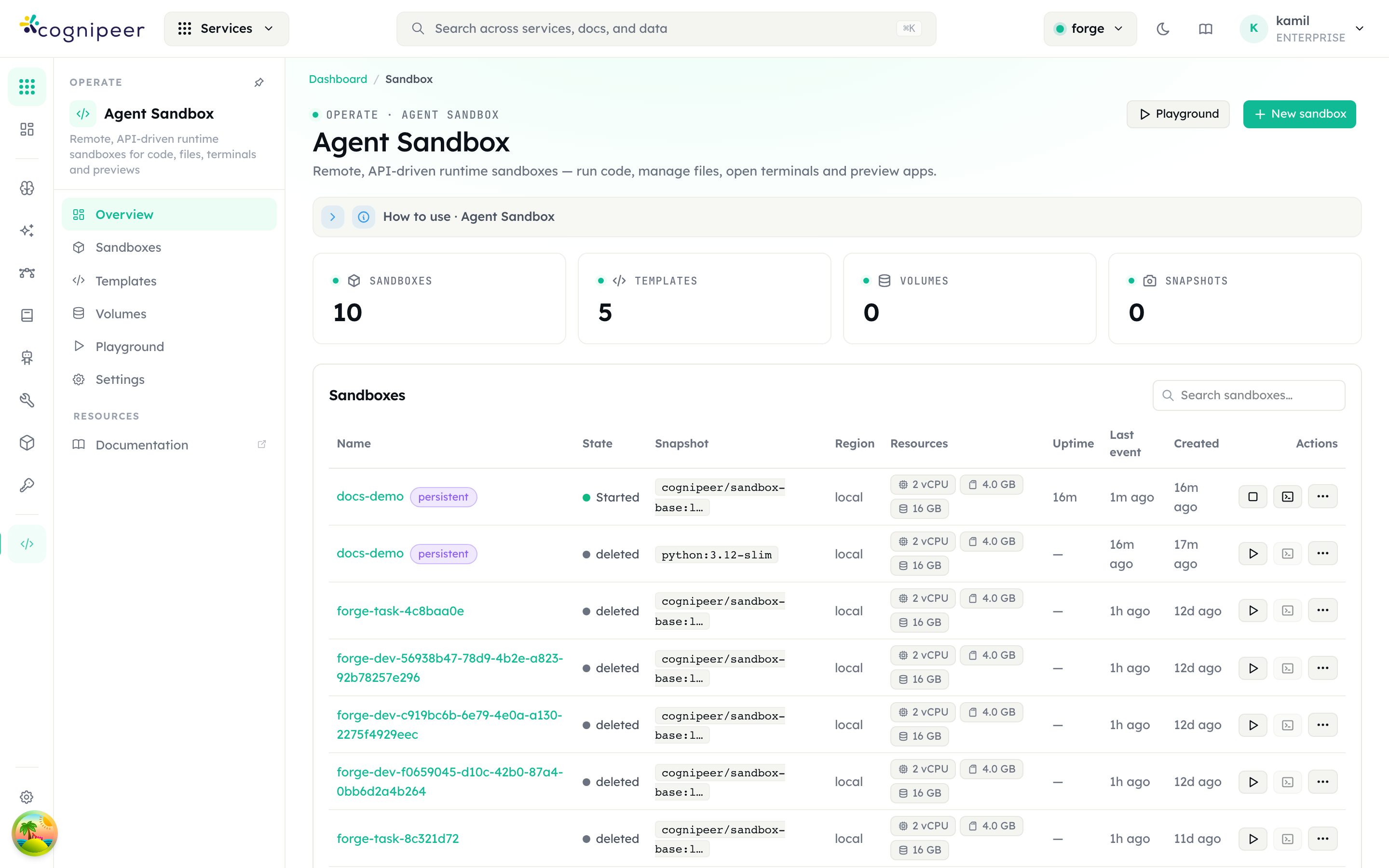The image size is (1389, 868).
Task: Stop the started docs-demo sandbox
Action: 1253,497
